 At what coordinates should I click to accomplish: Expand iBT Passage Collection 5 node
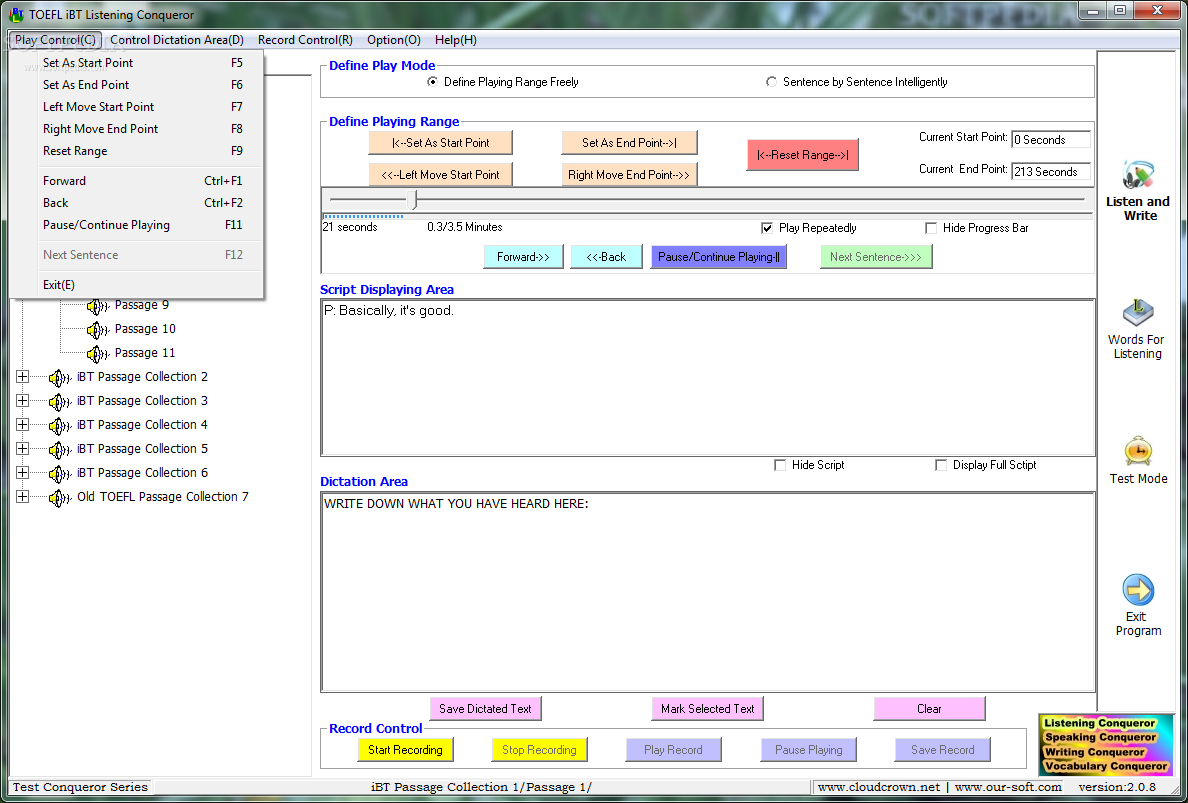pyautogui.click(x=23, y=448)
